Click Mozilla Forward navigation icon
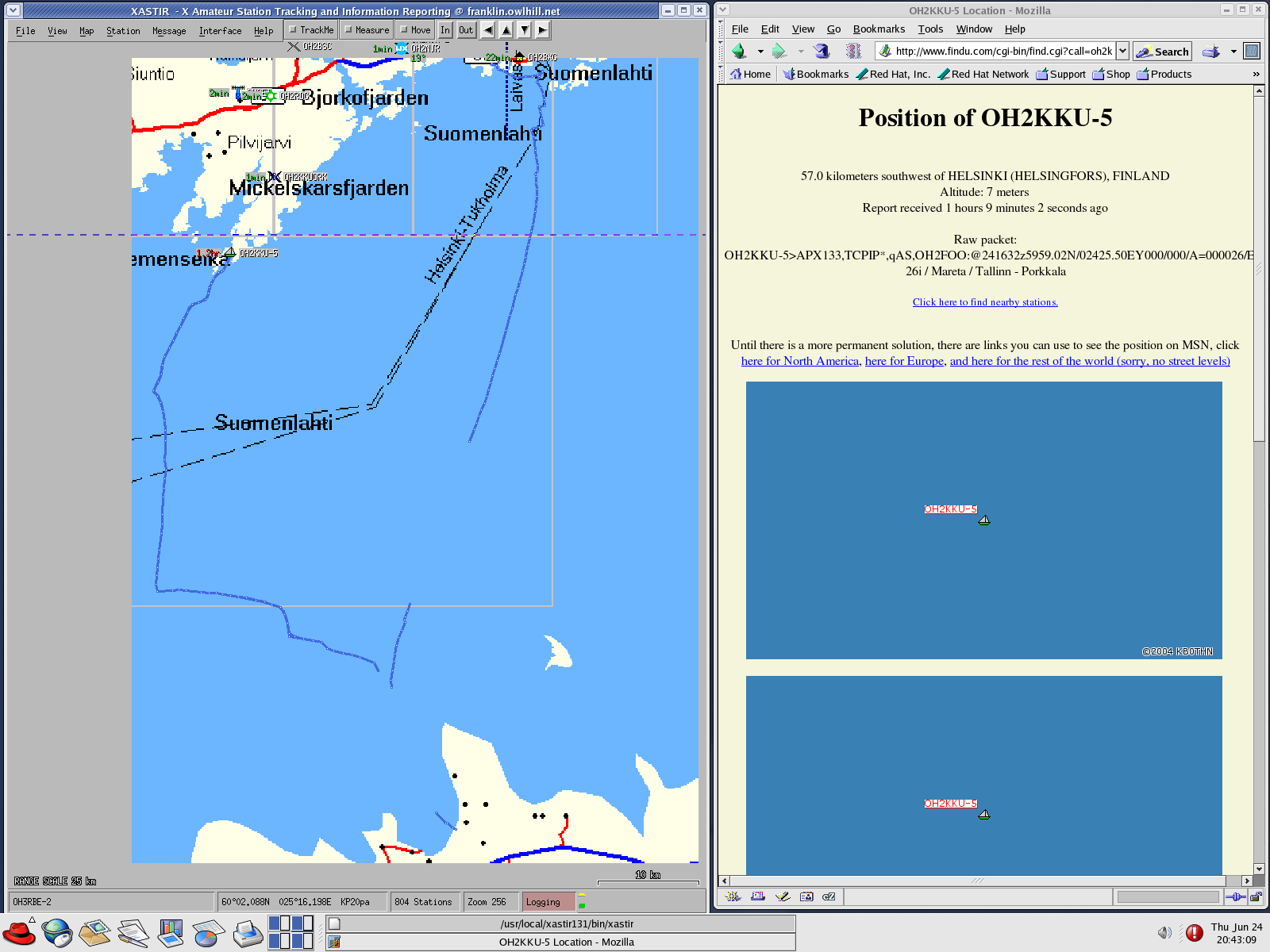This screenshot has height=952, width=1270. pyautogui.click(x=779, y=51)
